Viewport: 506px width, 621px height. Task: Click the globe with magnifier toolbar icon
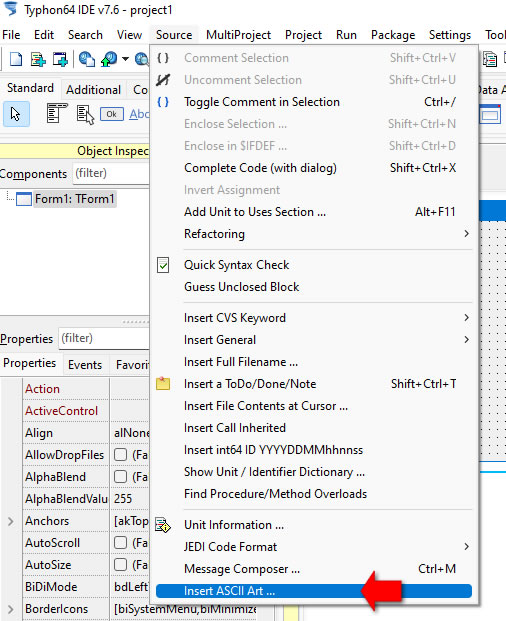(x=141, y=59)
